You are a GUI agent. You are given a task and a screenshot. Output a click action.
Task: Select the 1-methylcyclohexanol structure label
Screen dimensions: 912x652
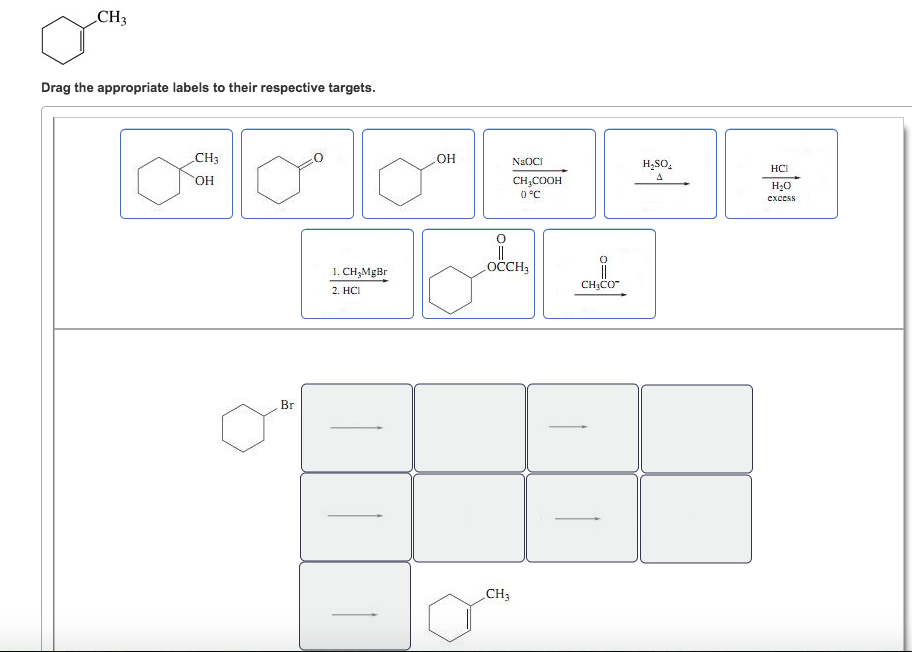click(x=176, y=174)
